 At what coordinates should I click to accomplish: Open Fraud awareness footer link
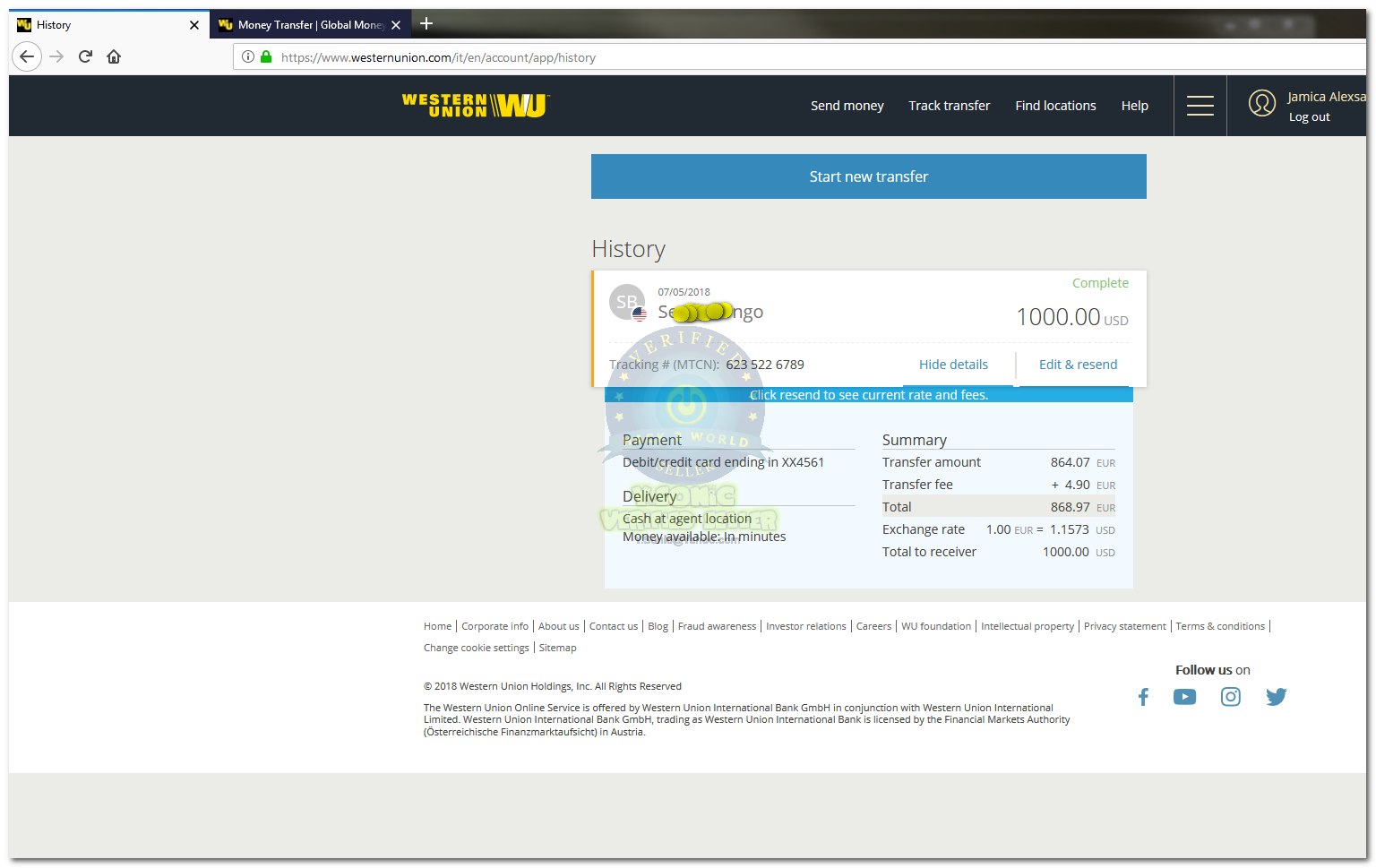pos(717,626)
